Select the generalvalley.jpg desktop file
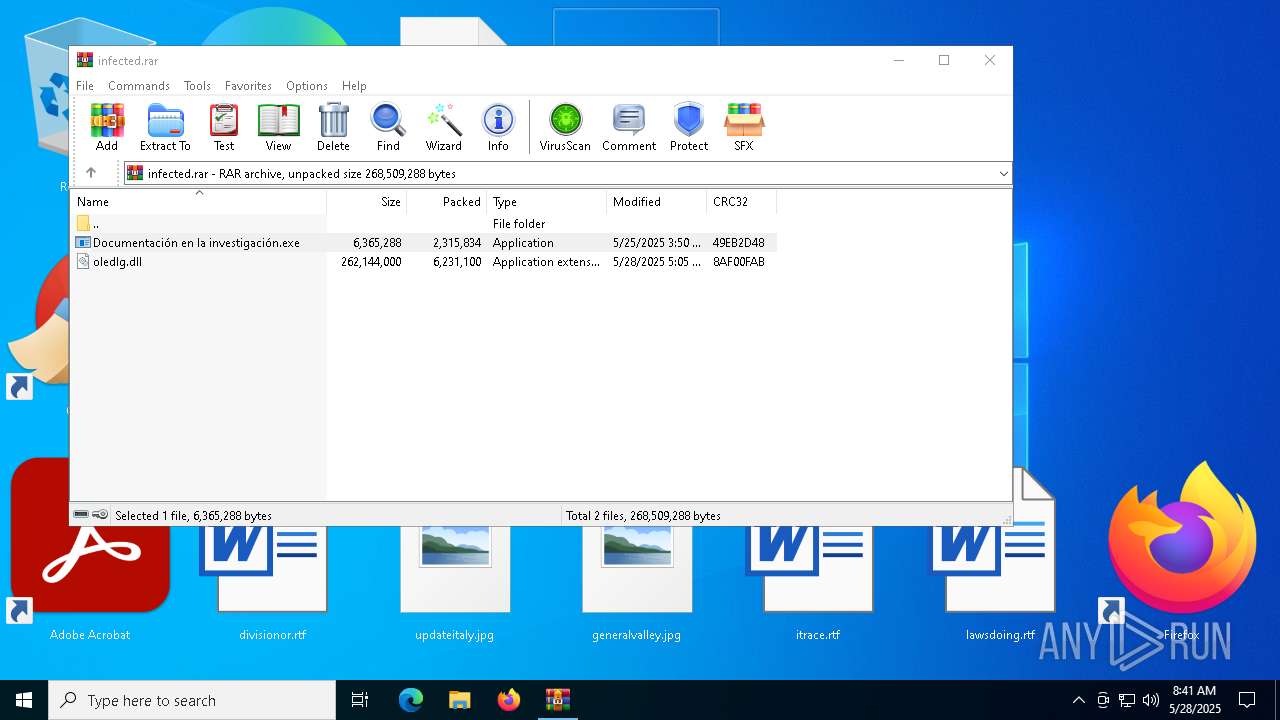Image resolution: width=1280 pixels, height=720 pixels. (636, 584)
